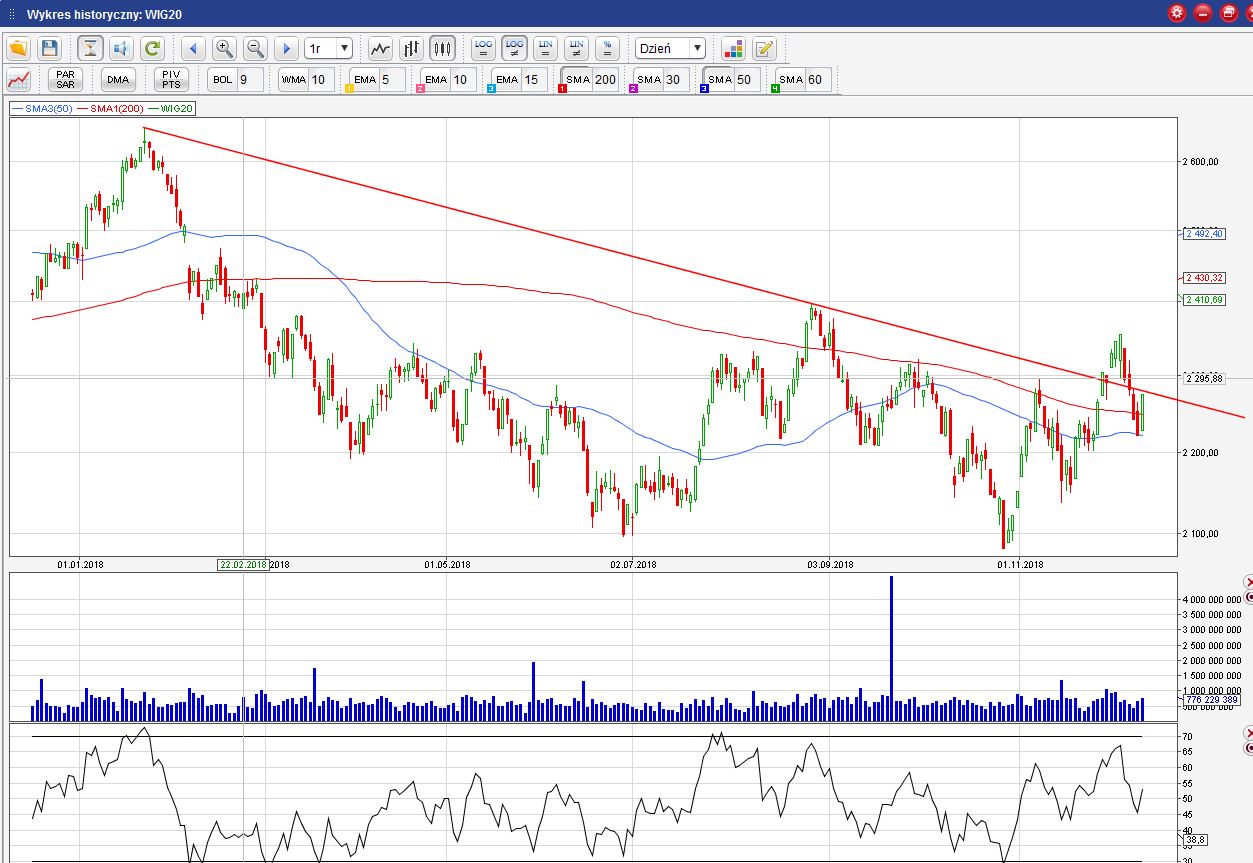Close the volume panel with red X
1253x863 pixels.
1248,582
